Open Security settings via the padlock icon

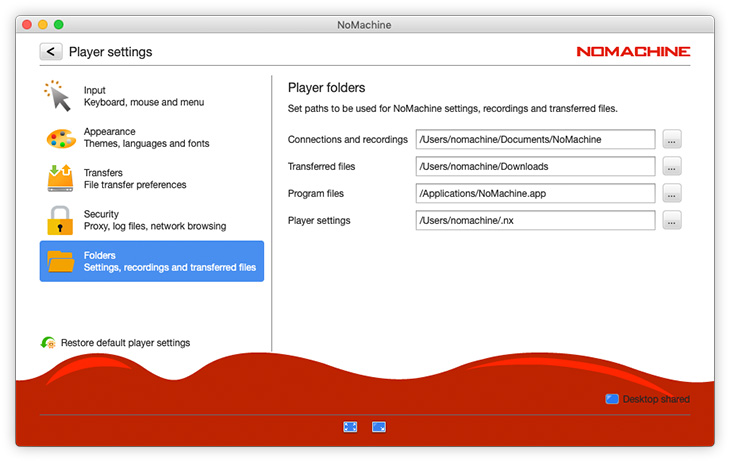(60, 219)
